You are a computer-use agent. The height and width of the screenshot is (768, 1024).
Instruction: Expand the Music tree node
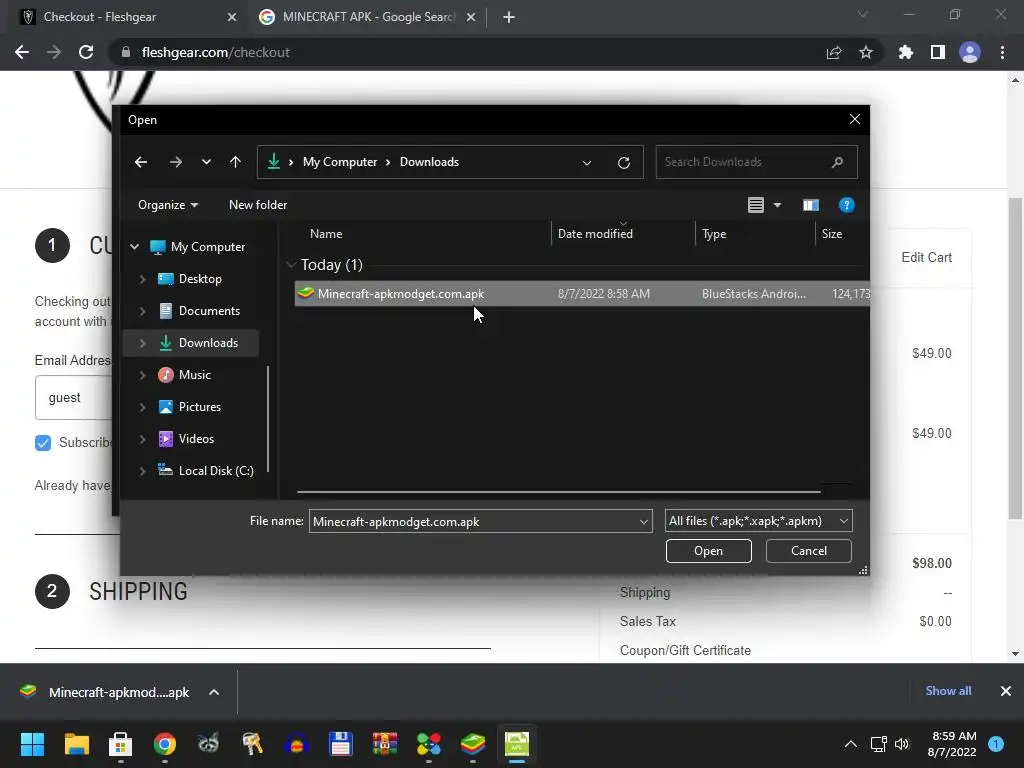[142, 375]
